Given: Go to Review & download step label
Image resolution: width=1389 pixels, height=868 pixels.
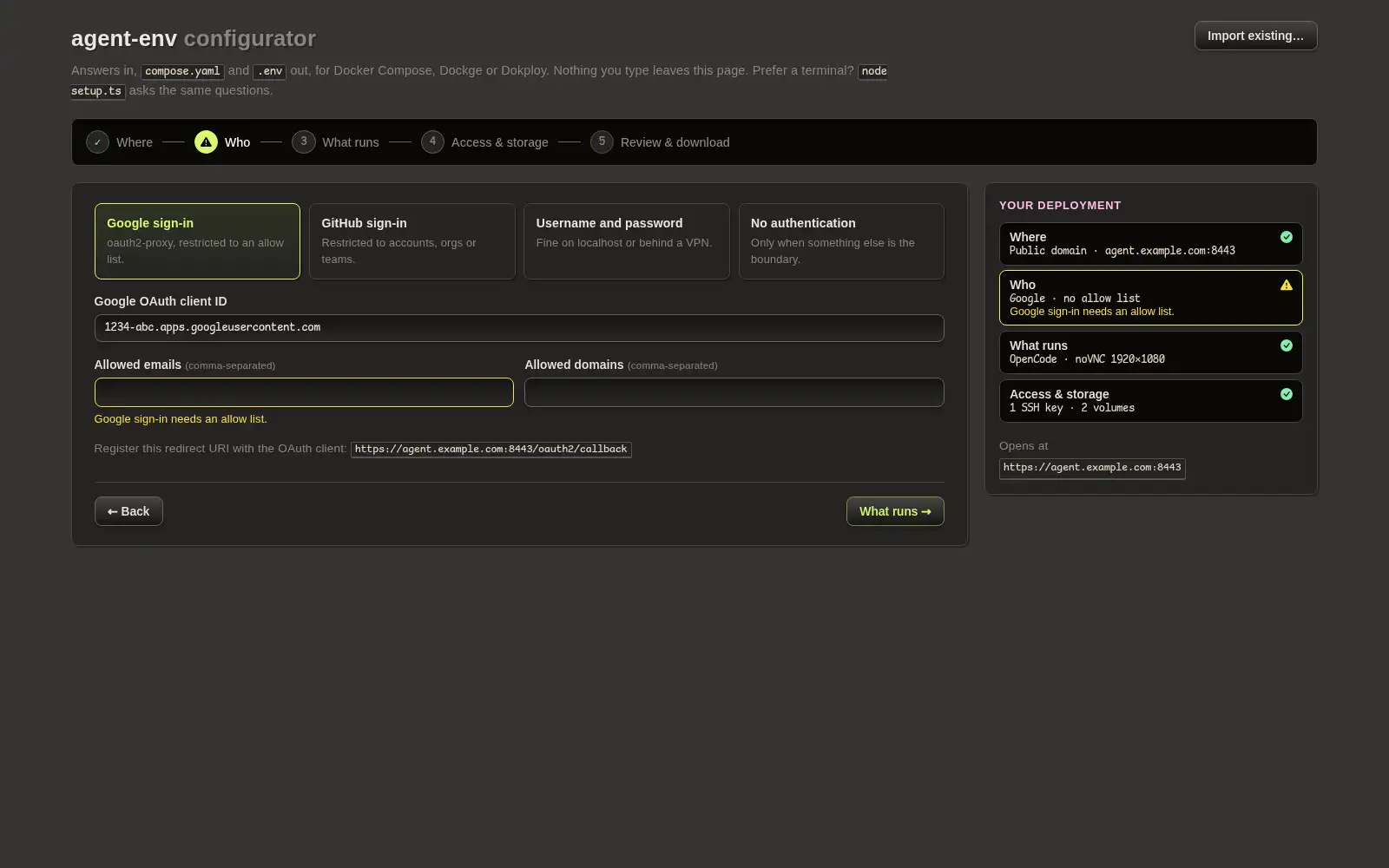Looking at the screenshot, I should [675, 142].
